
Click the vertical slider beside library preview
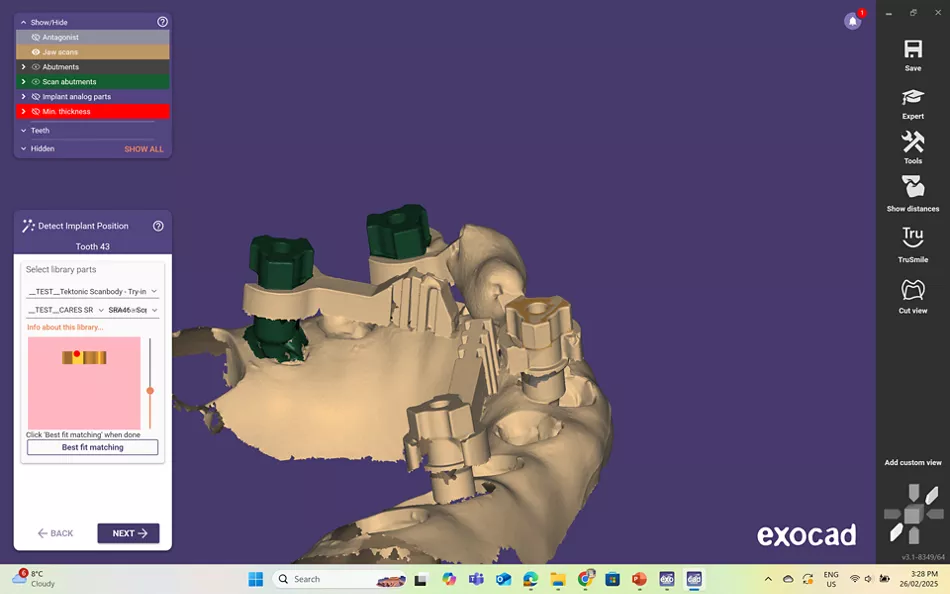150,390
